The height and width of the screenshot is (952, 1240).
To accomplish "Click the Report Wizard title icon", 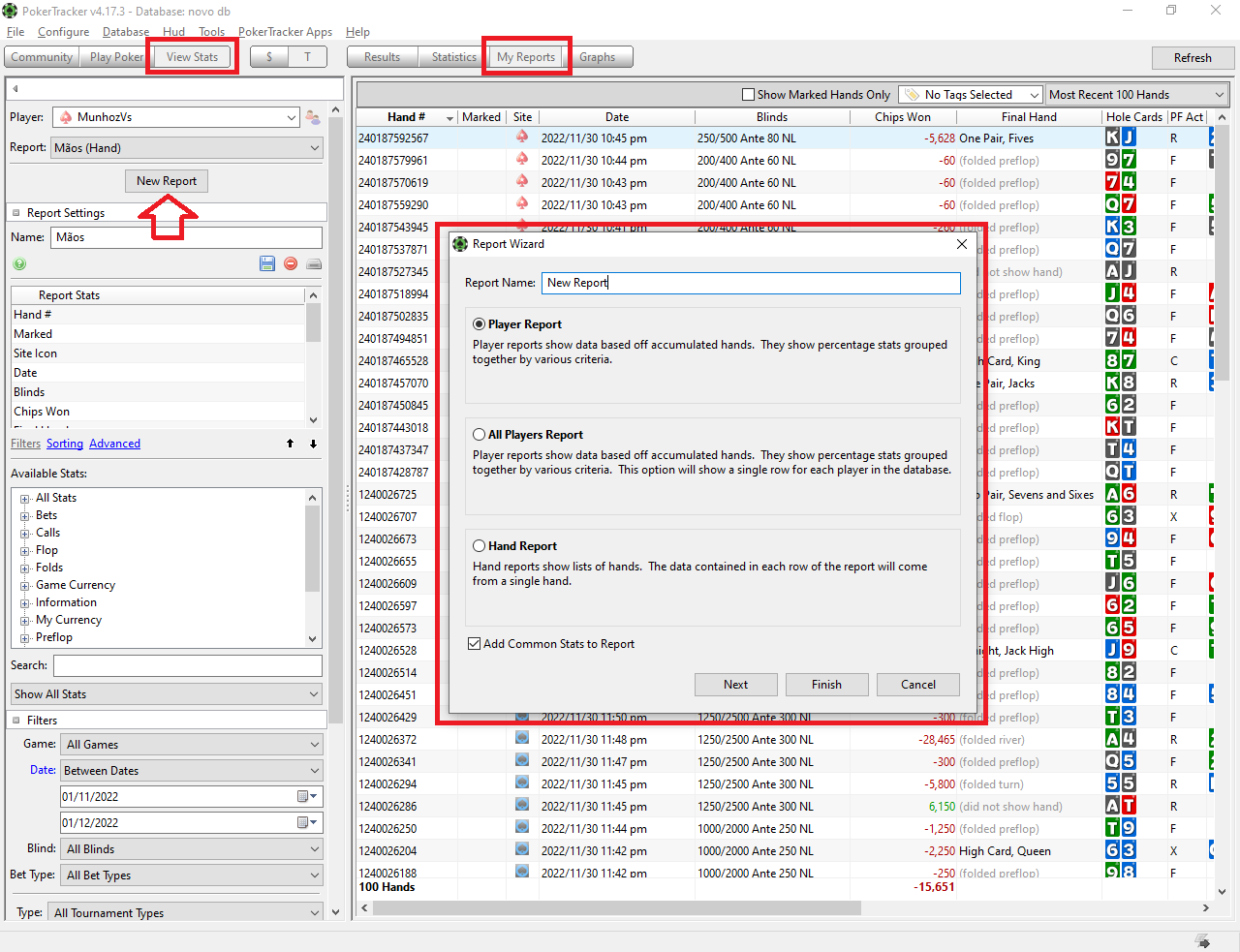I will click(x=460, y=244).
